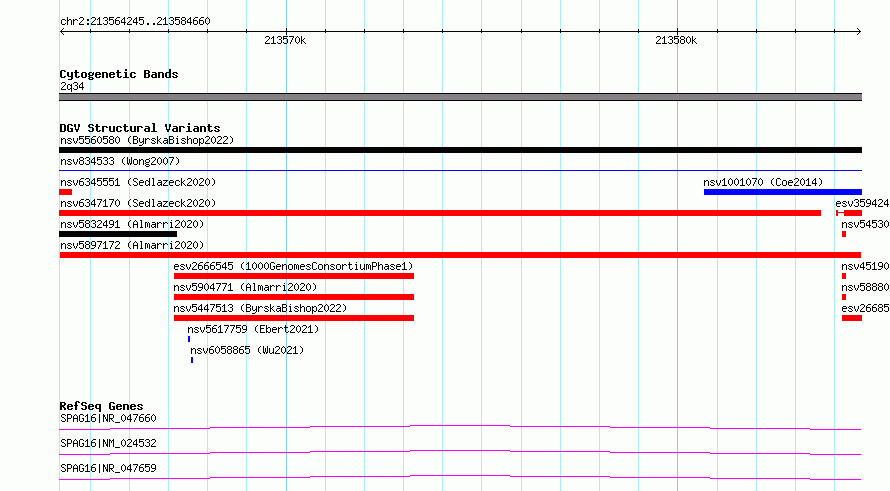Open the SPAG16|NR_047659 transcript label
Screen dimensions: 890x491
point(108,468)
